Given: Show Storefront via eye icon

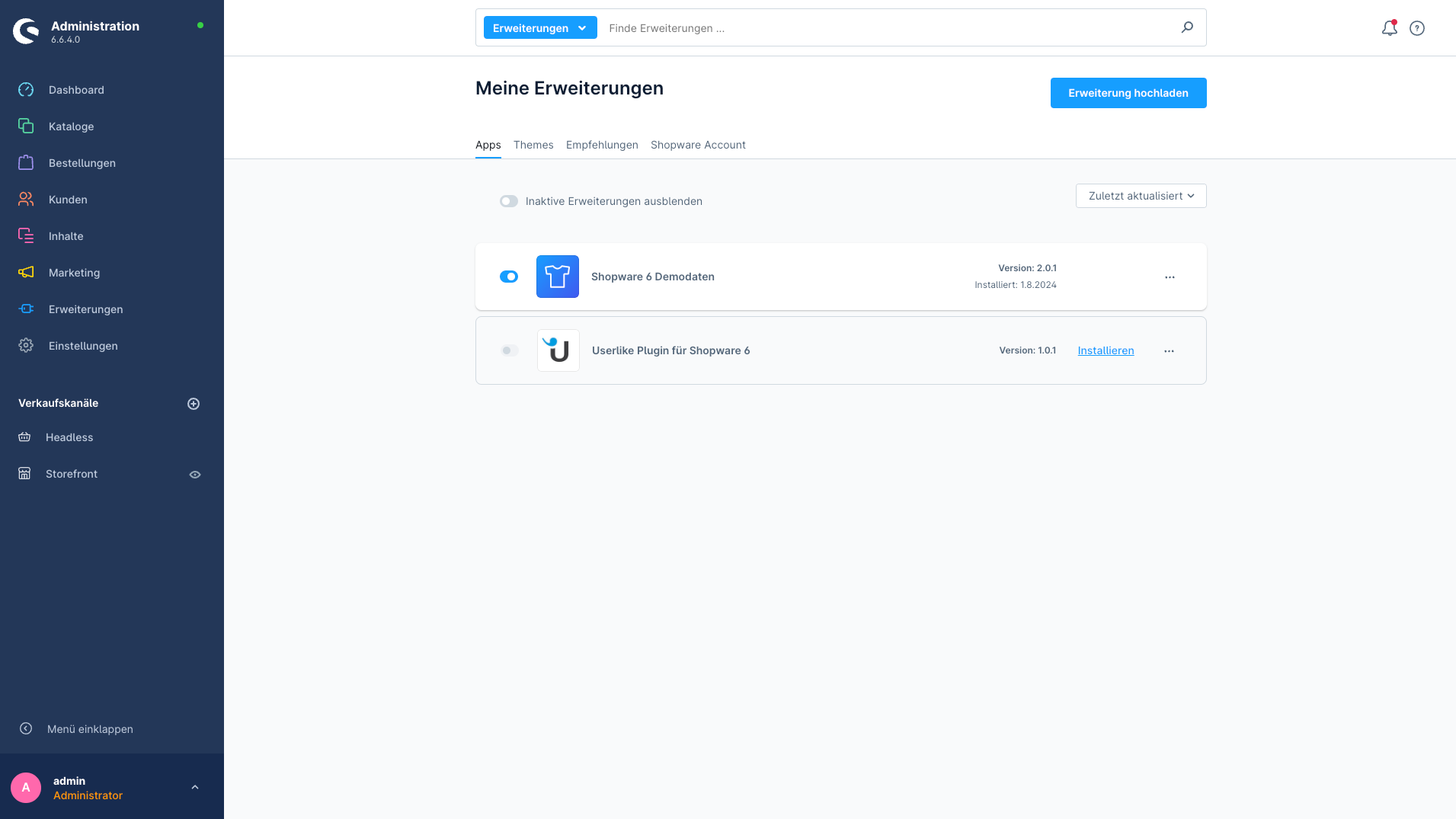Looking at the screenshot, I should [195, 475].
